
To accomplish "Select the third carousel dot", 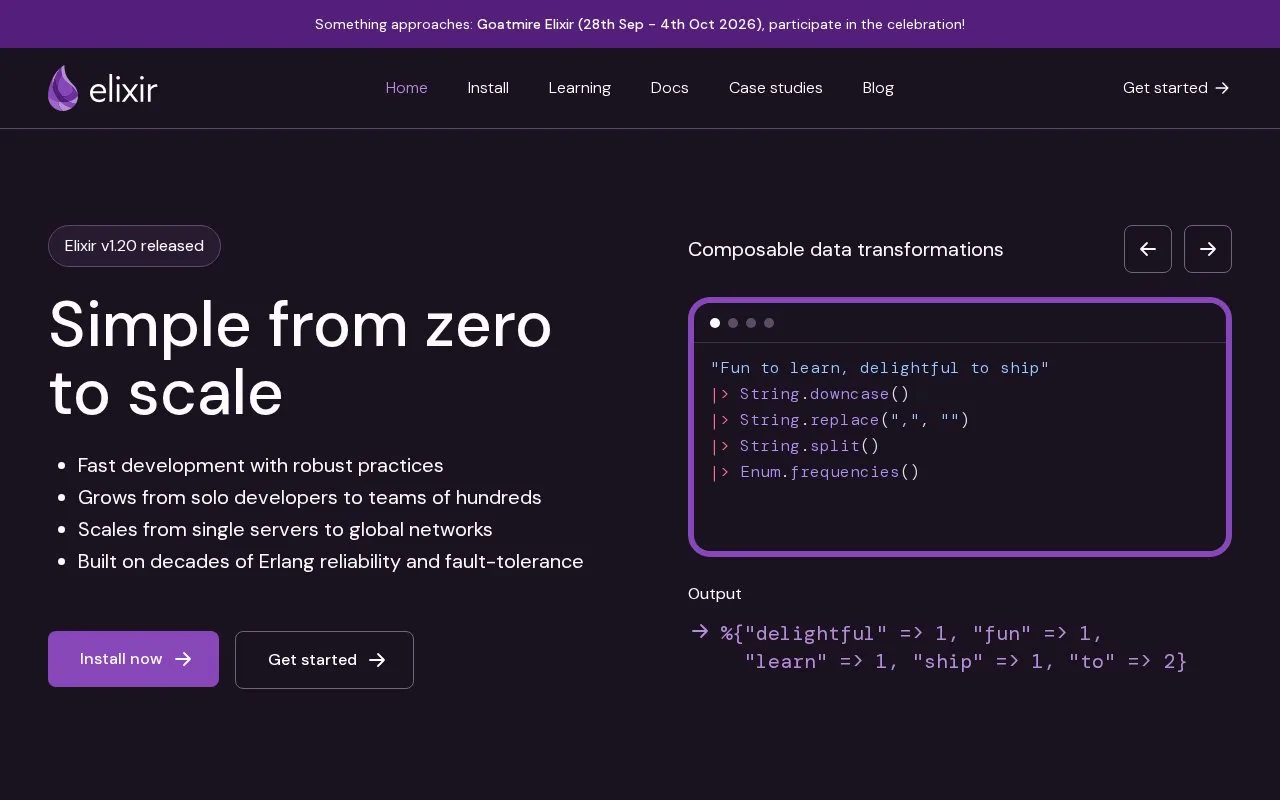I will coord(751,323).
